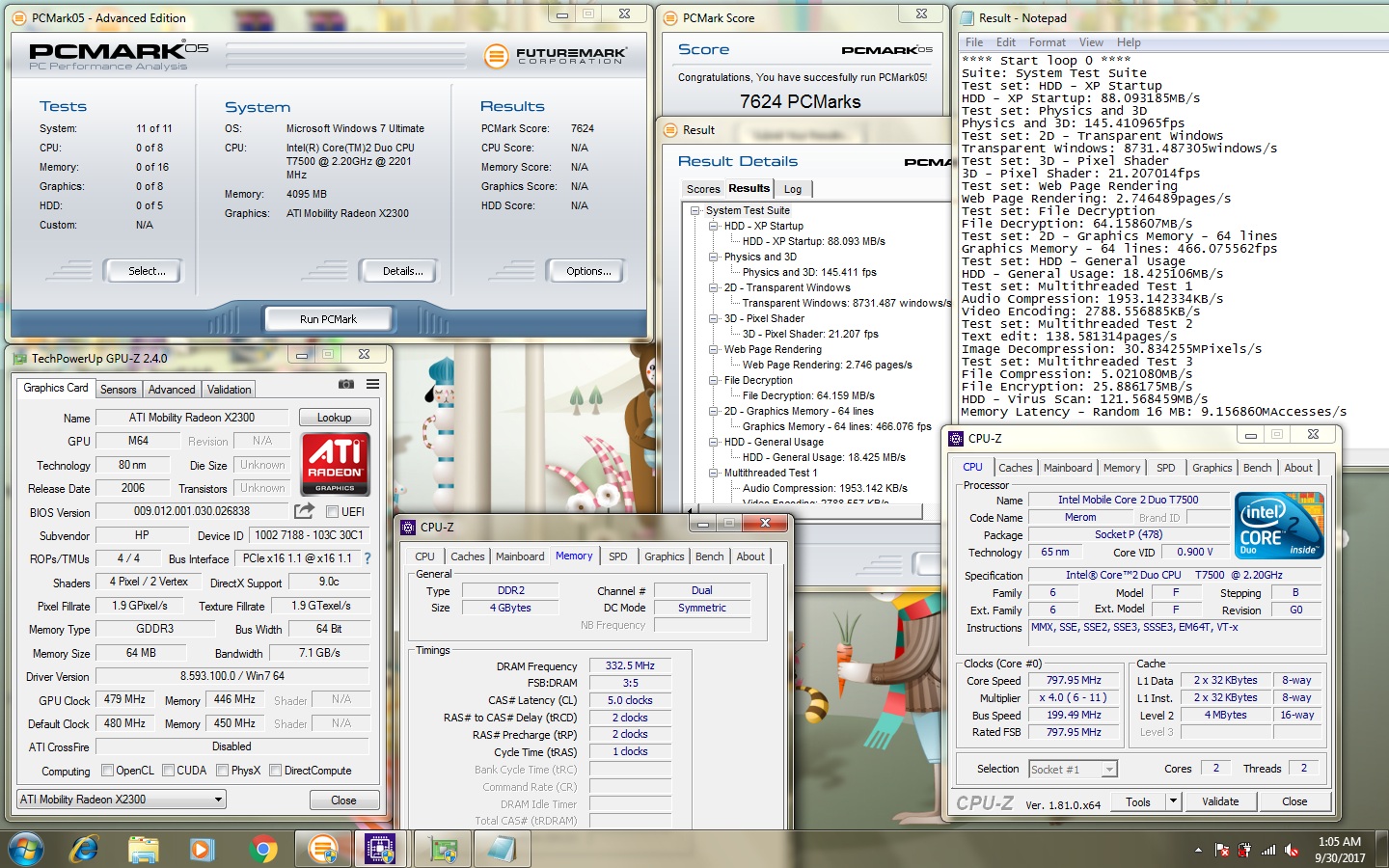
Task: Open the Tools dropdown arrow in CPU-Z
Action: click(1174, 801)
